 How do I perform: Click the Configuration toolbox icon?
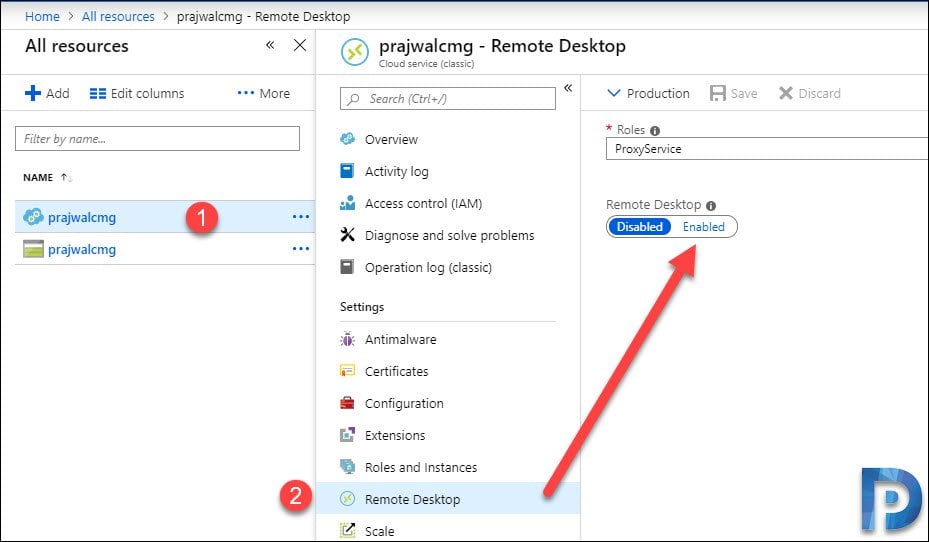pyautogui.click(x=347, y=403)
